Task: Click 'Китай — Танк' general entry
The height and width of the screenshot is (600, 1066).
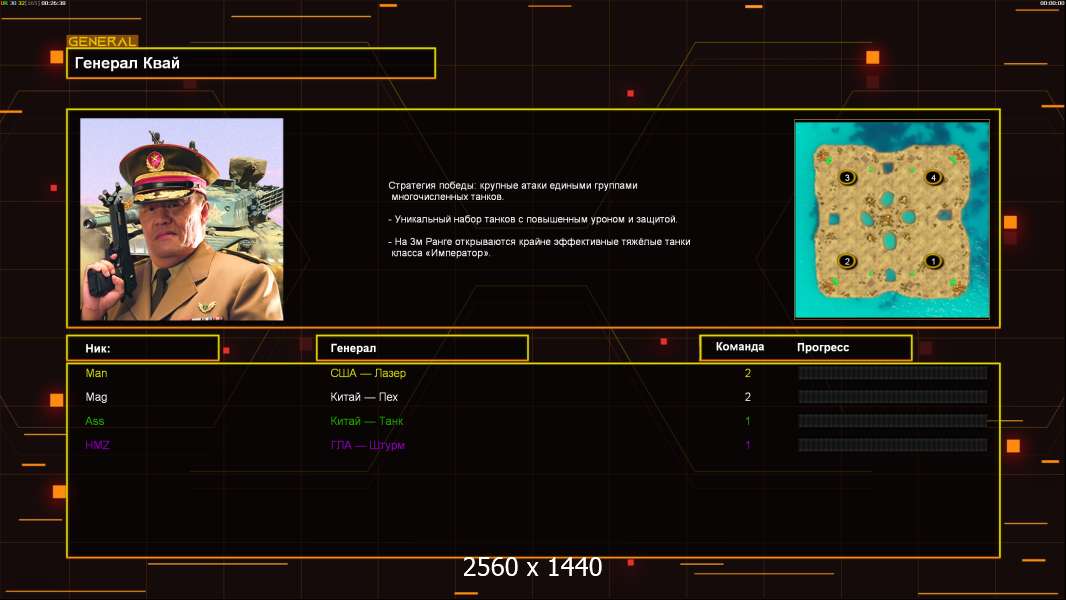Action: tap(367, 421)
